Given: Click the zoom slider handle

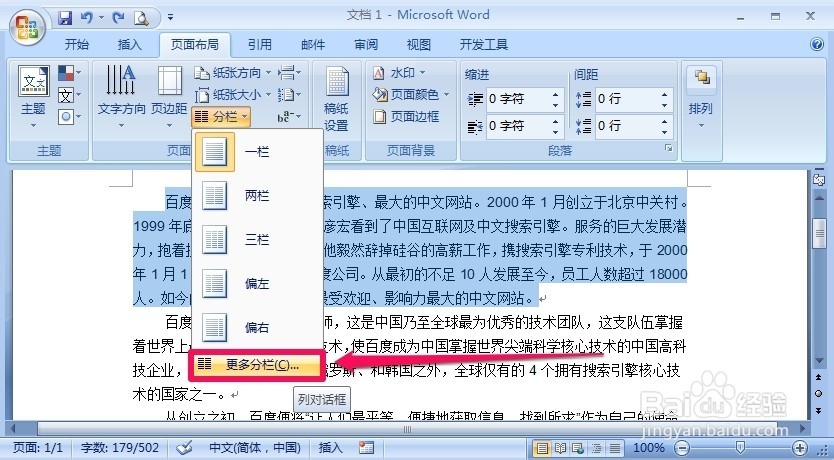Looking at the screenshot, I should tap(739, 448).
